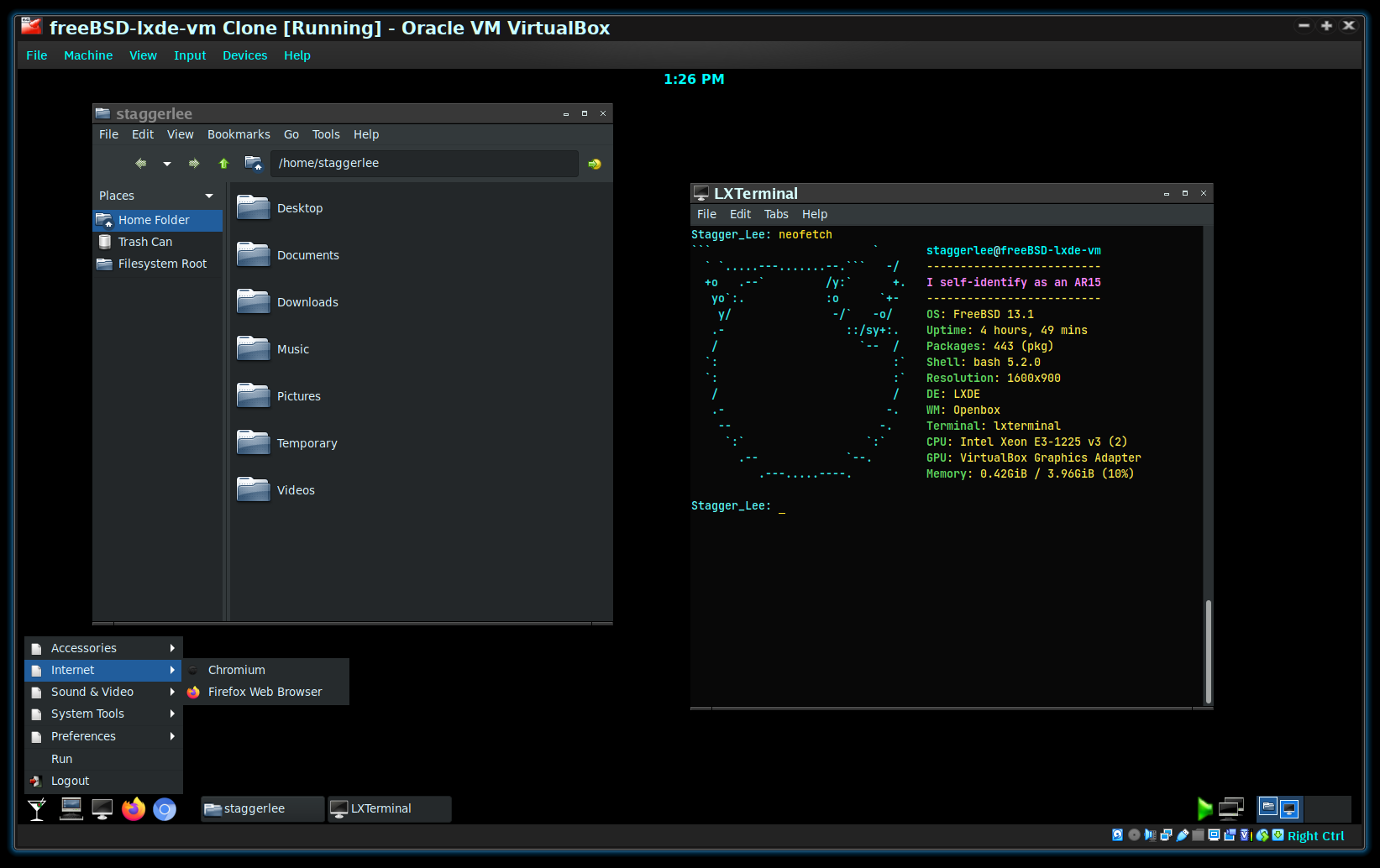Image resolution: width=1380 pixels, height=868 pixels.
Task: Expand the Sound & Video submenu
Action: (x=104, y=692)
